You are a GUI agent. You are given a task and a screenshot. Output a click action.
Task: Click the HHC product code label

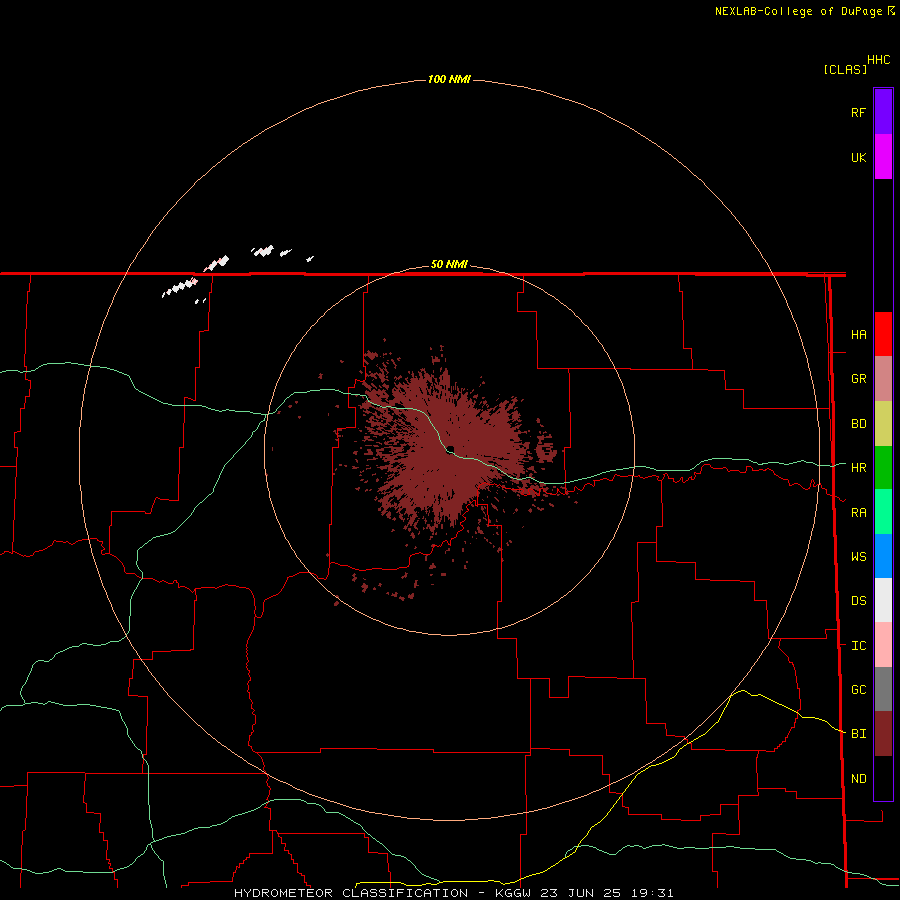[x=878, y=60]
